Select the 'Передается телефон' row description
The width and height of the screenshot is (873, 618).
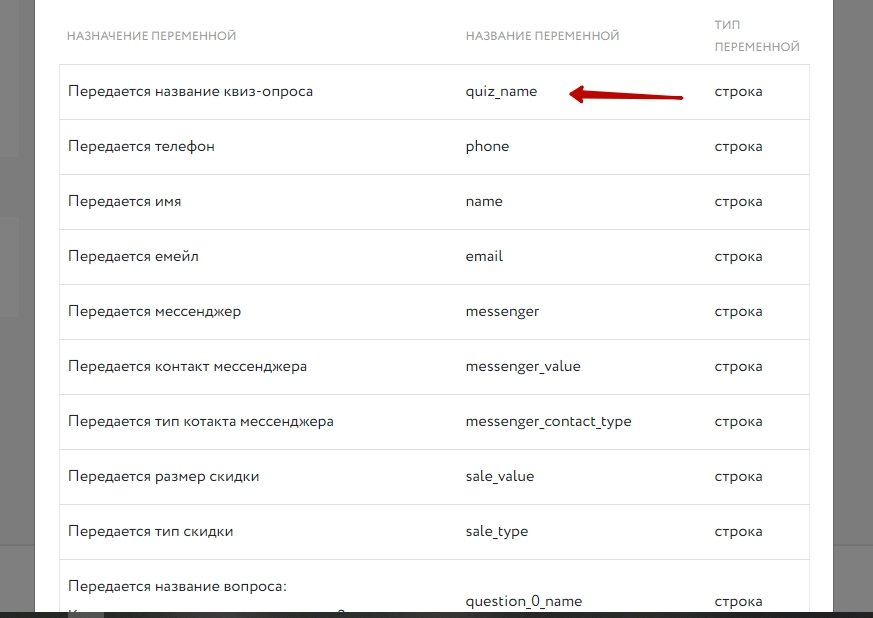(141, 147)
